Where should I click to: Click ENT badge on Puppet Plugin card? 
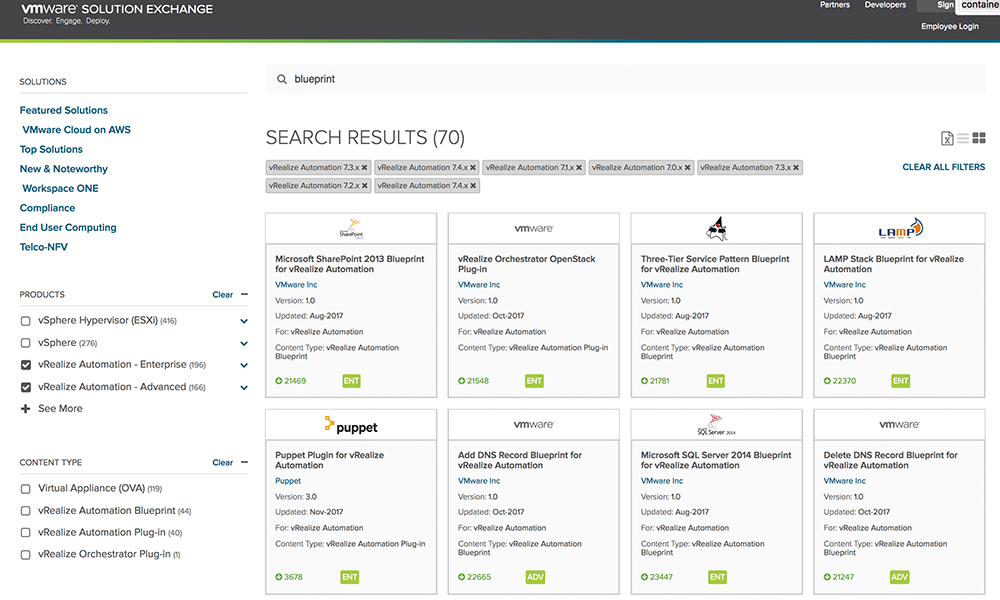(349, 577)
